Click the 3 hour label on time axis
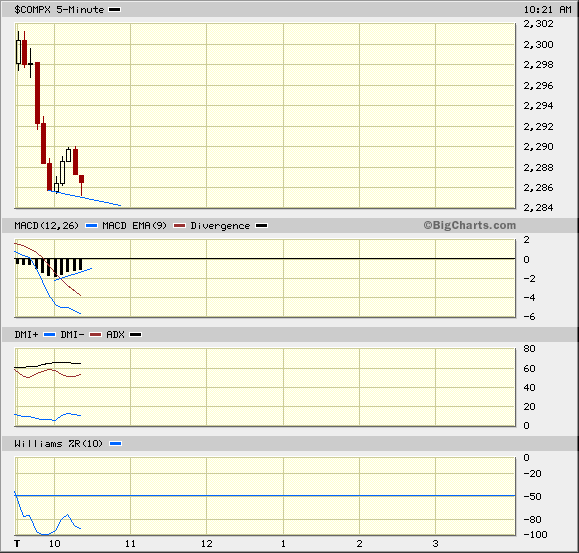Viewport: 579px width, 553px height. click(435, 544)
